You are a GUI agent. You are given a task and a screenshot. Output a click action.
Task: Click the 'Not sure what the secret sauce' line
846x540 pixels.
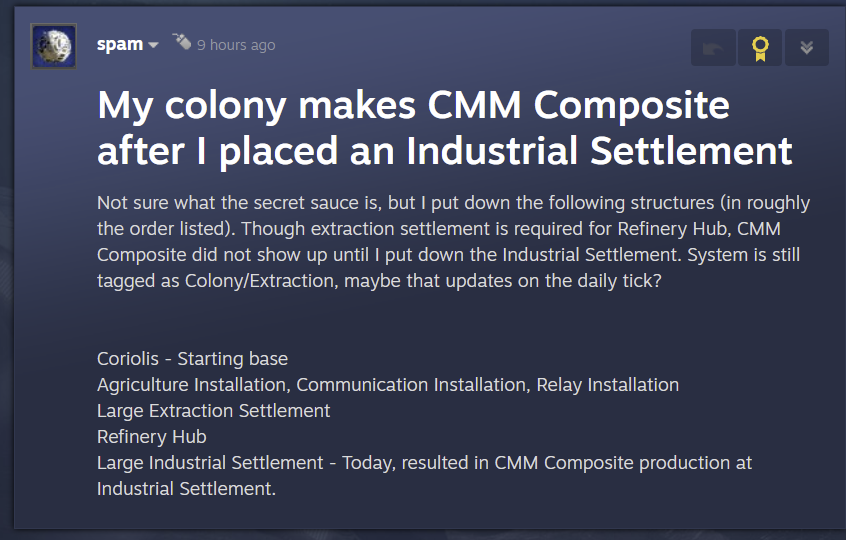click(x=453, y=203)
